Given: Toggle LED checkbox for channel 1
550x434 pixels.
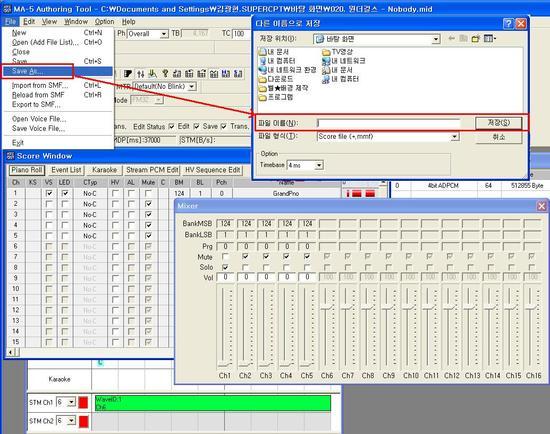Looking at the screenshot, I should [65, 193].
